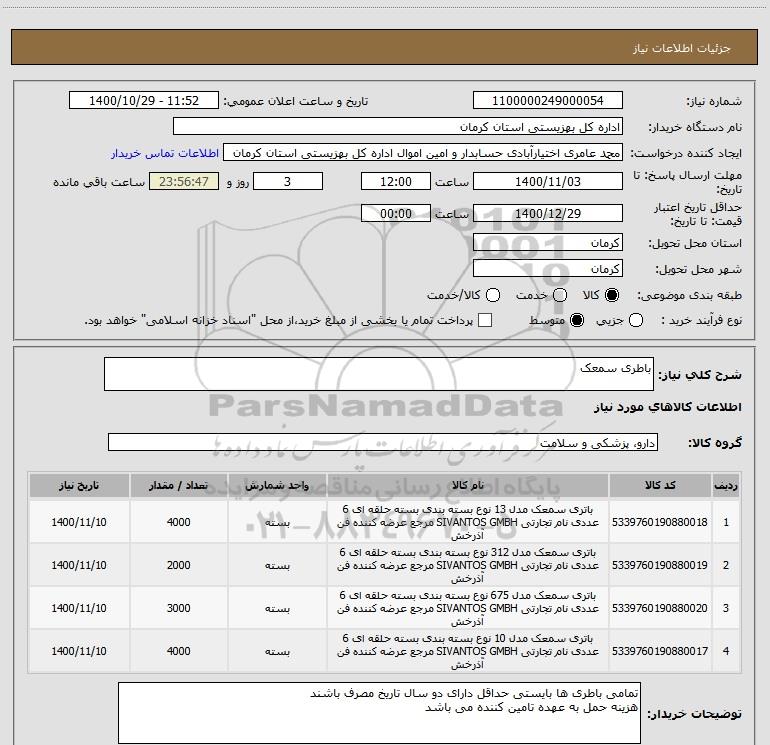Click the public announcement date field 1400/10/29 - 11:52
The image size is (770, 745).
(x=144, y=101)
